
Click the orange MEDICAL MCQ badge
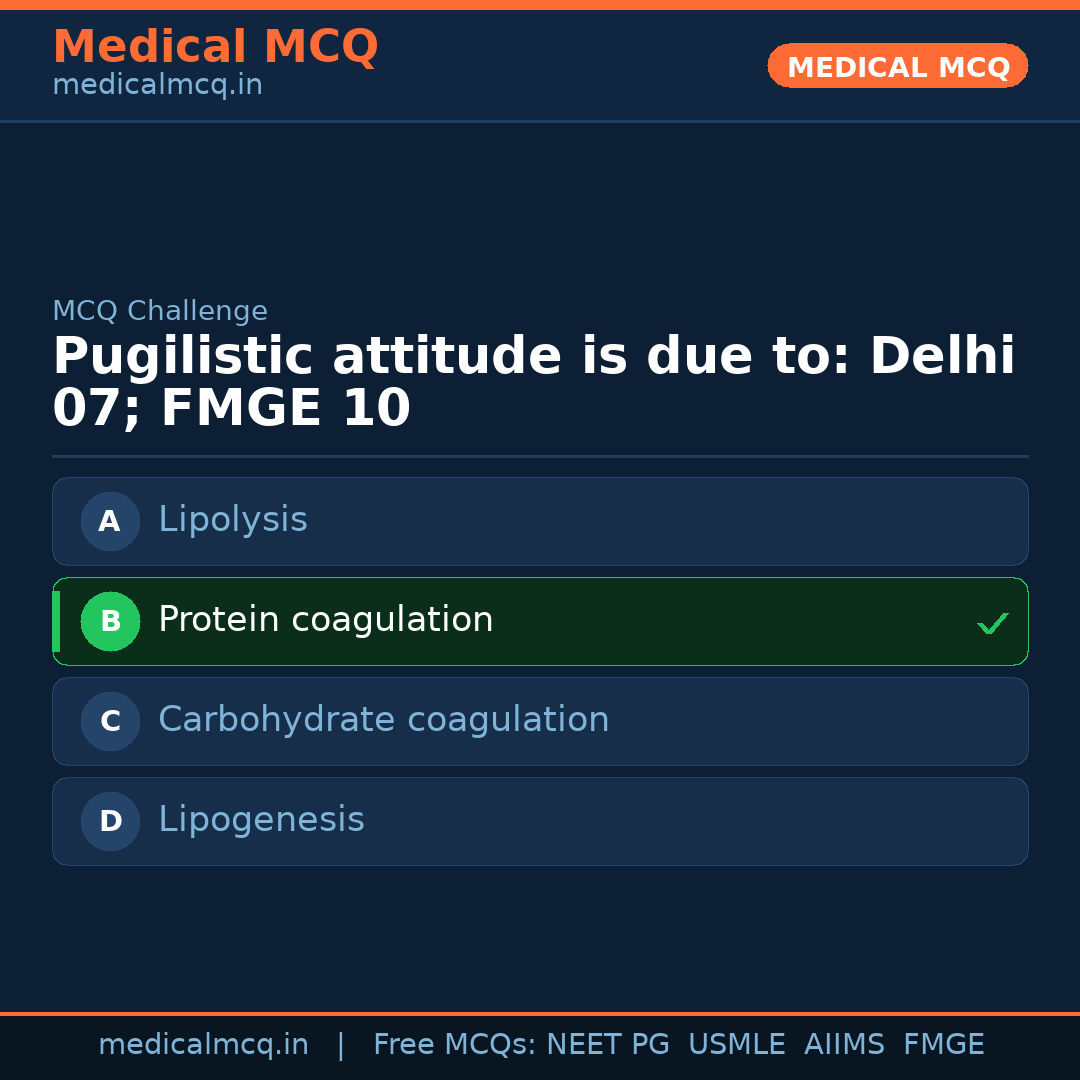[x=897, y=66]
